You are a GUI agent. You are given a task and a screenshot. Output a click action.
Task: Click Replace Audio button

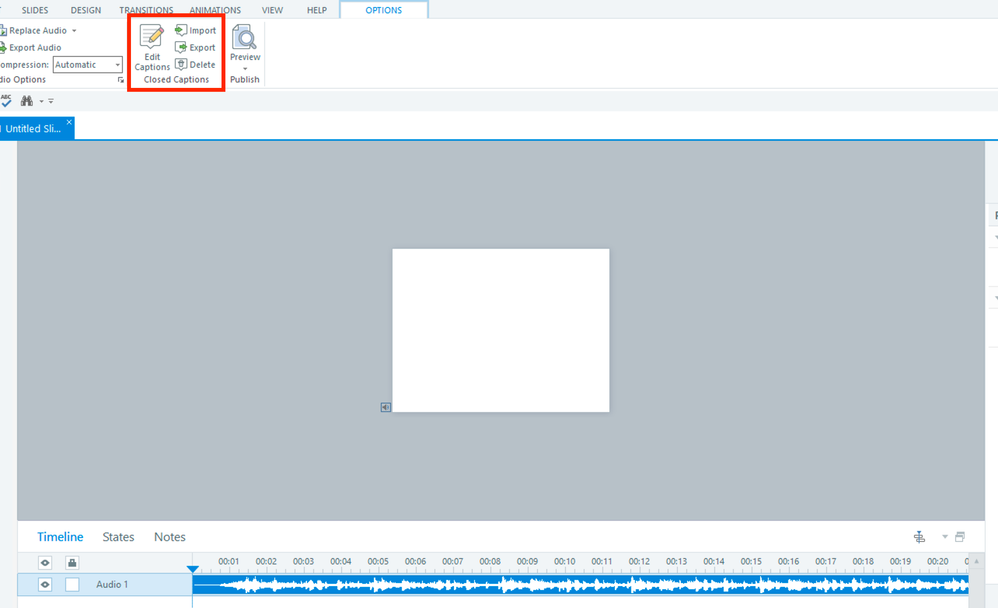click(33, 30)
